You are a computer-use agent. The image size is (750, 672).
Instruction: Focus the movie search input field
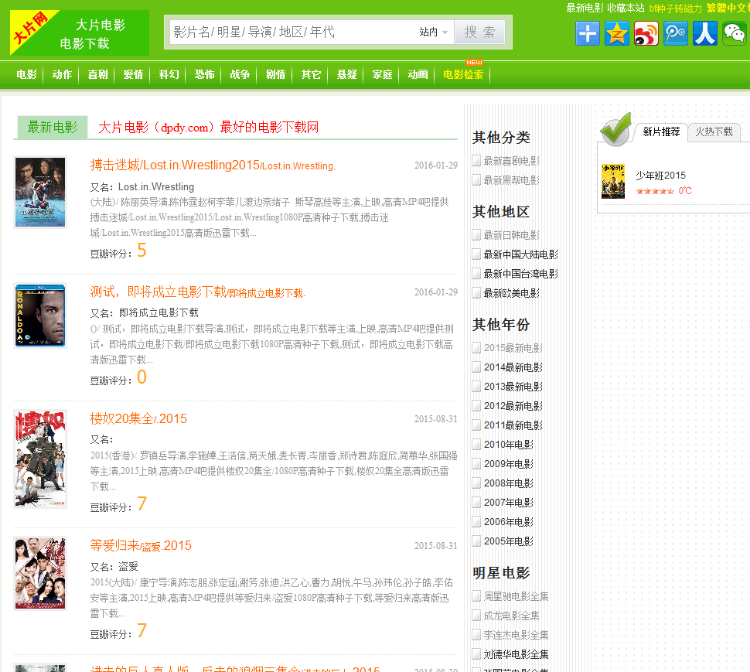pos(290,32)
